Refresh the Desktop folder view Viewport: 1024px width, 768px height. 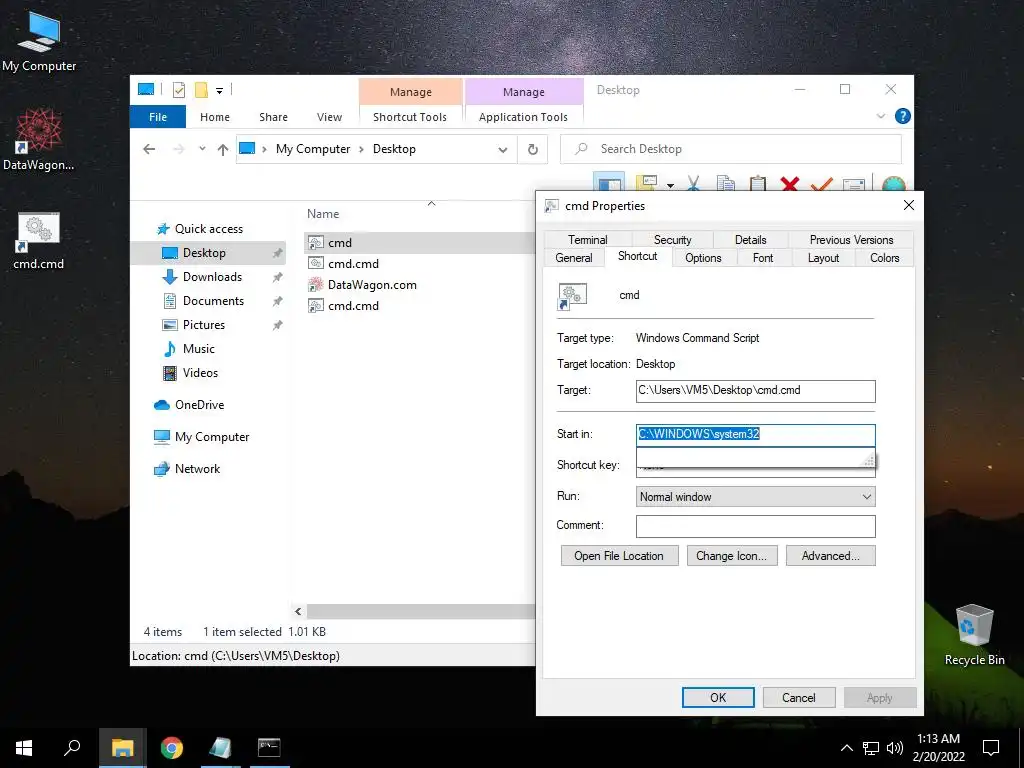533,150
